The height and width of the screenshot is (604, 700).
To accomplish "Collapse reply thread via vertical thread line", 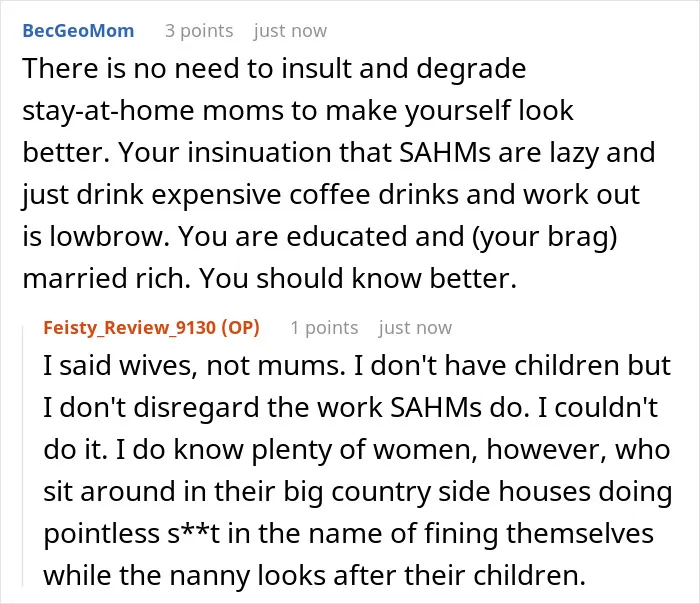I will click(23, 455).
